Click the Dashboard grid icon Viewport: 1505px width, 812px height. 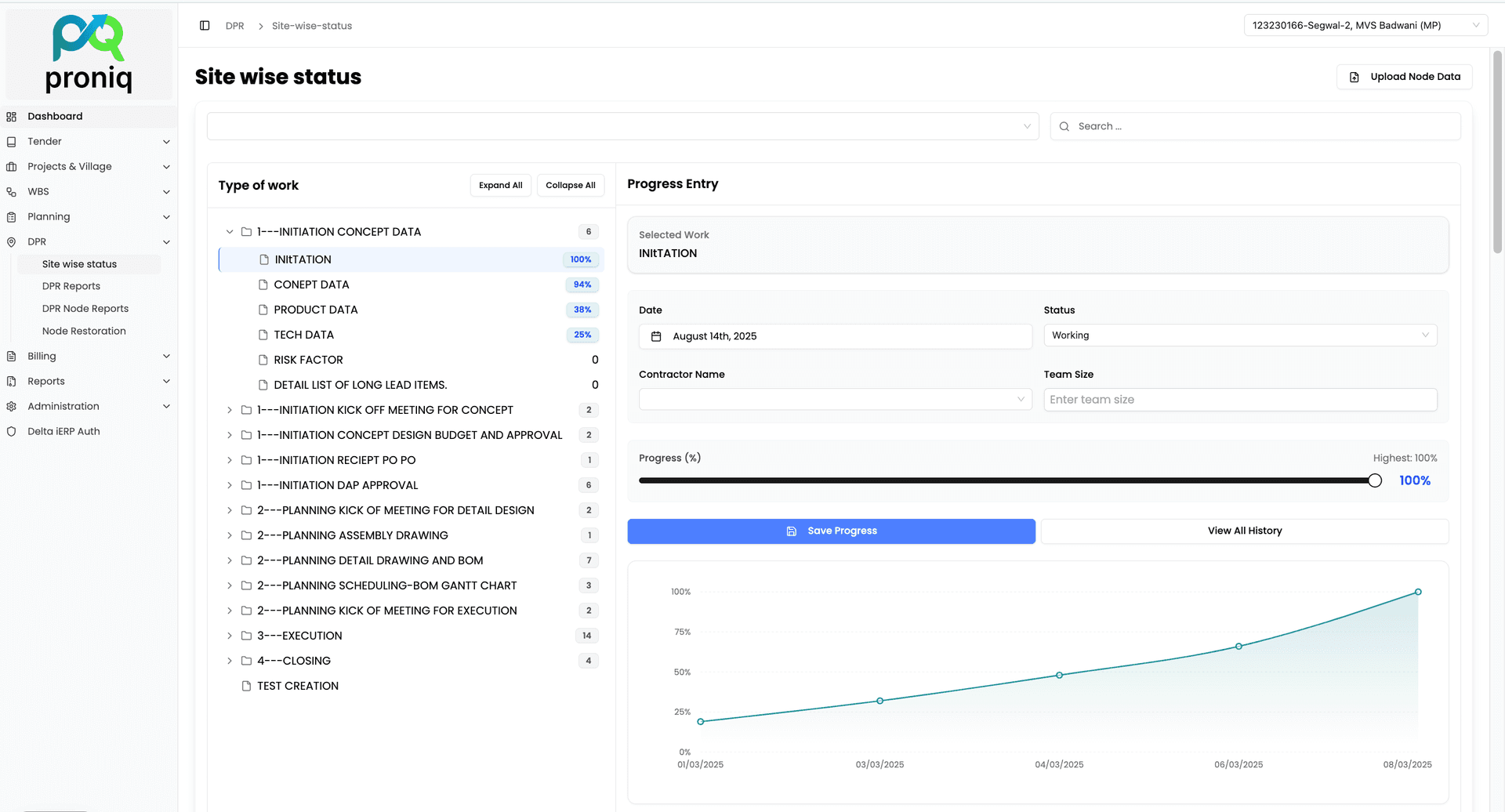click(12, 117)
